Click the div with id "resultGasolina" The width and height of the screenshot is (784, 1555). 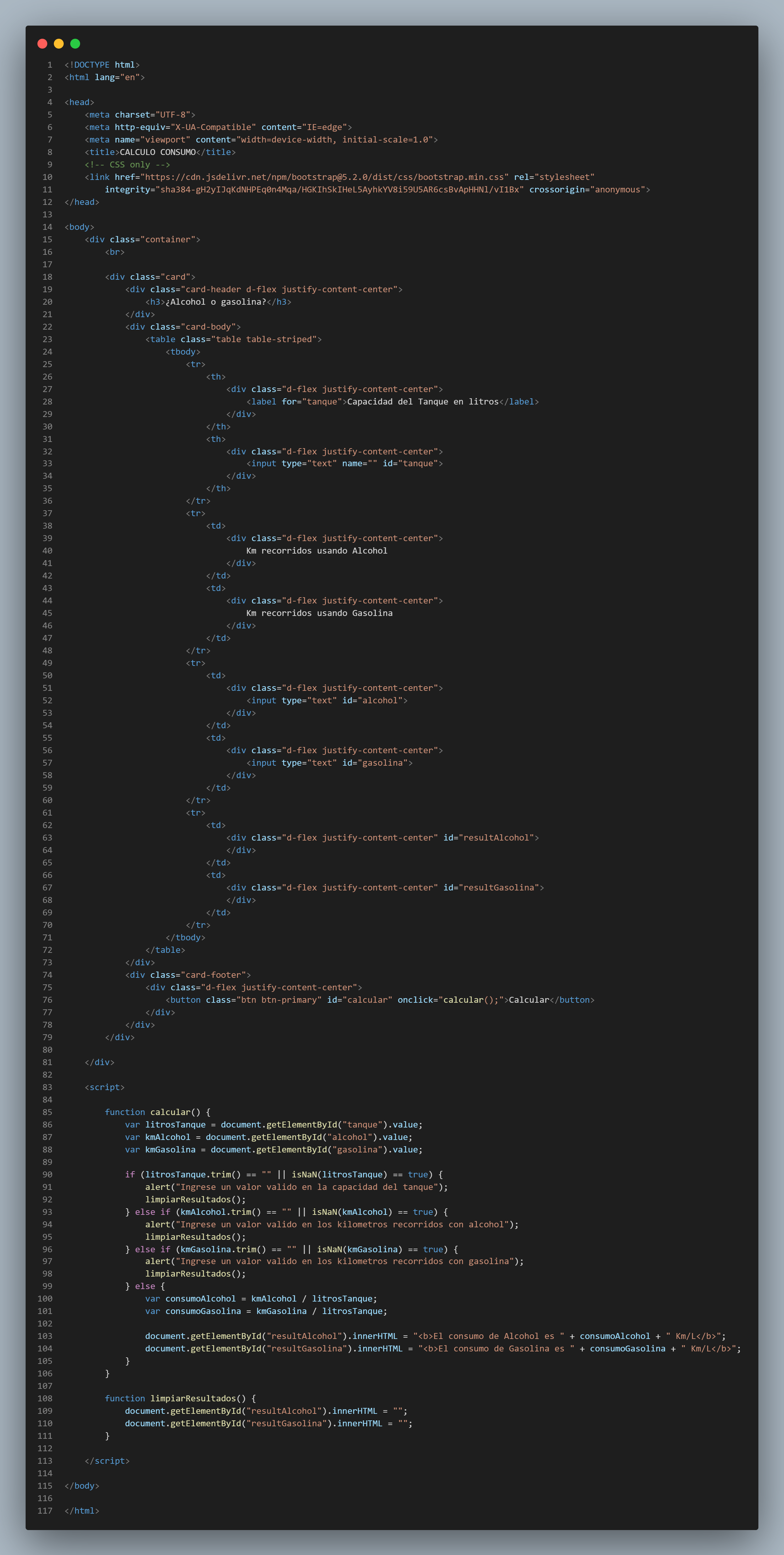385,887
